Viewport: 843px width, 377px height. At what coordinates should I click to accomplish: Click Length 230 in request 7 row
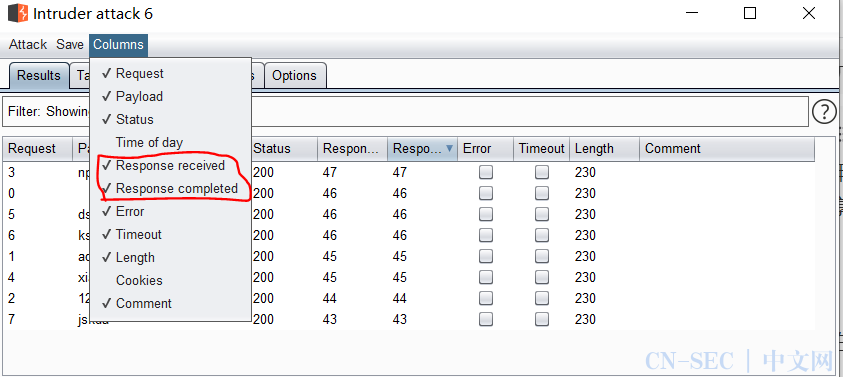pyautogui.click(x=585, y=319)
